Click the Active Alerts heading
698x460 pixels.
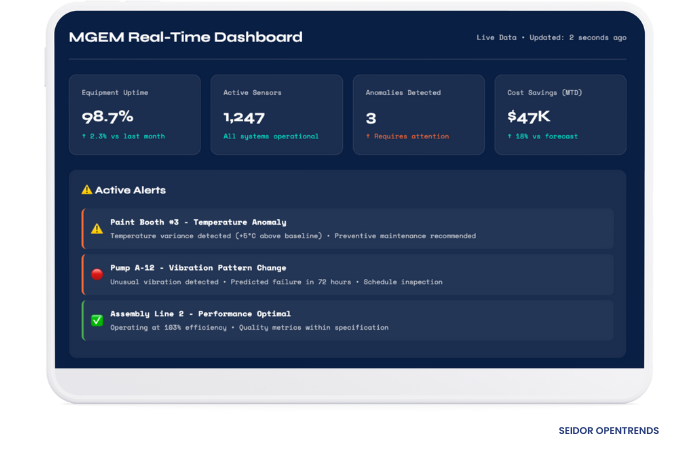point(130,190)
